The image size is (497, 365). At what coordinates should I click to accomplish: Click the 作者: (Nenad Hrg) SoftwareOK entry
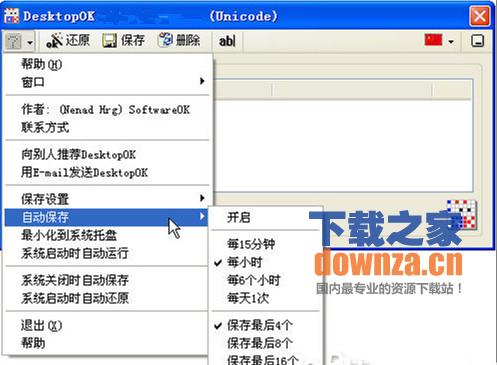point(107,109)
